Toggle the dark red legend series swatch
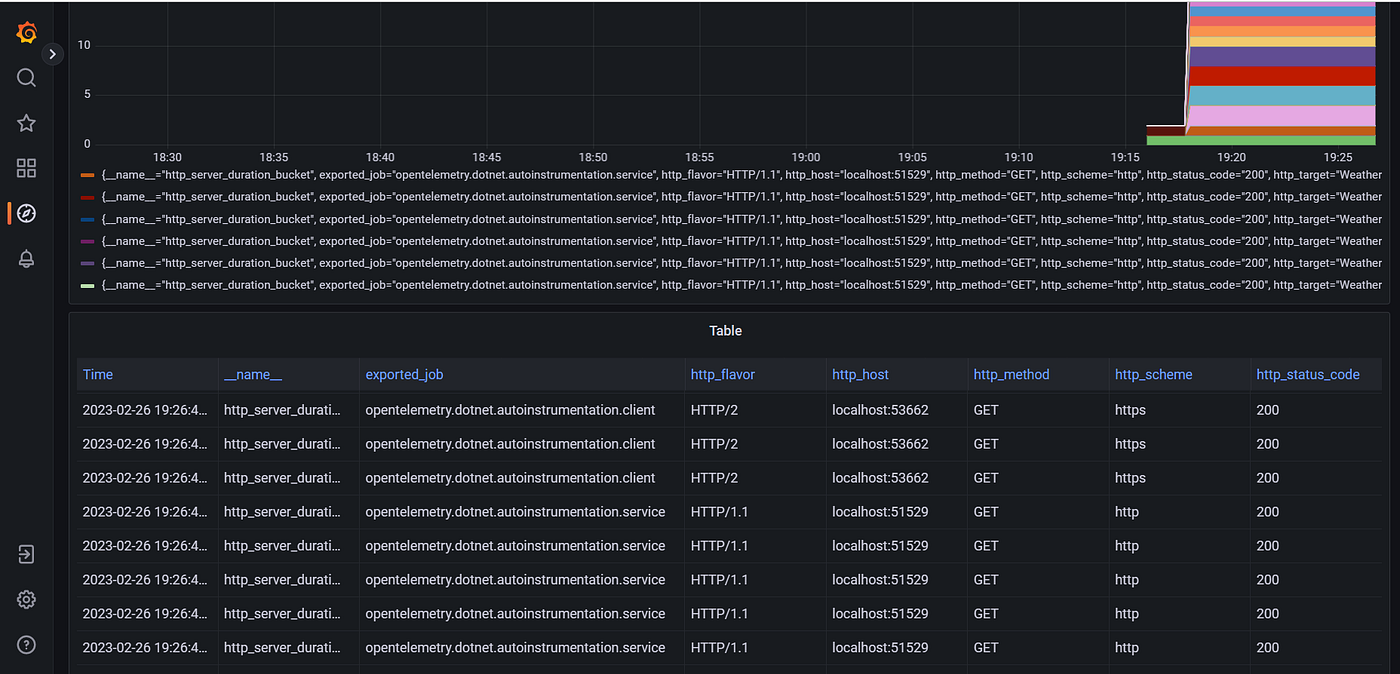 tap(87, 197)
